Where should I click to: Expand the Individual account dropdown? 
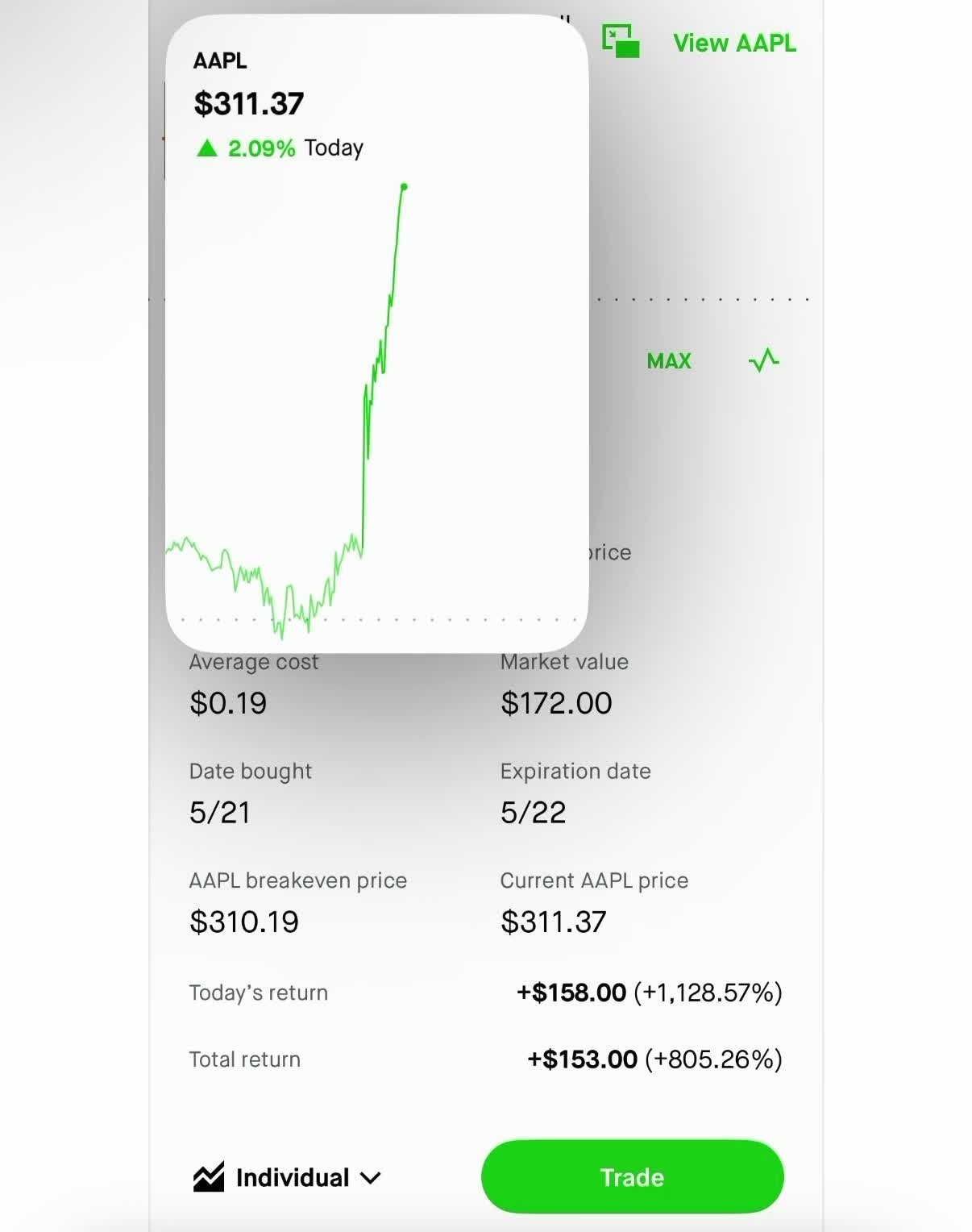287,1178
